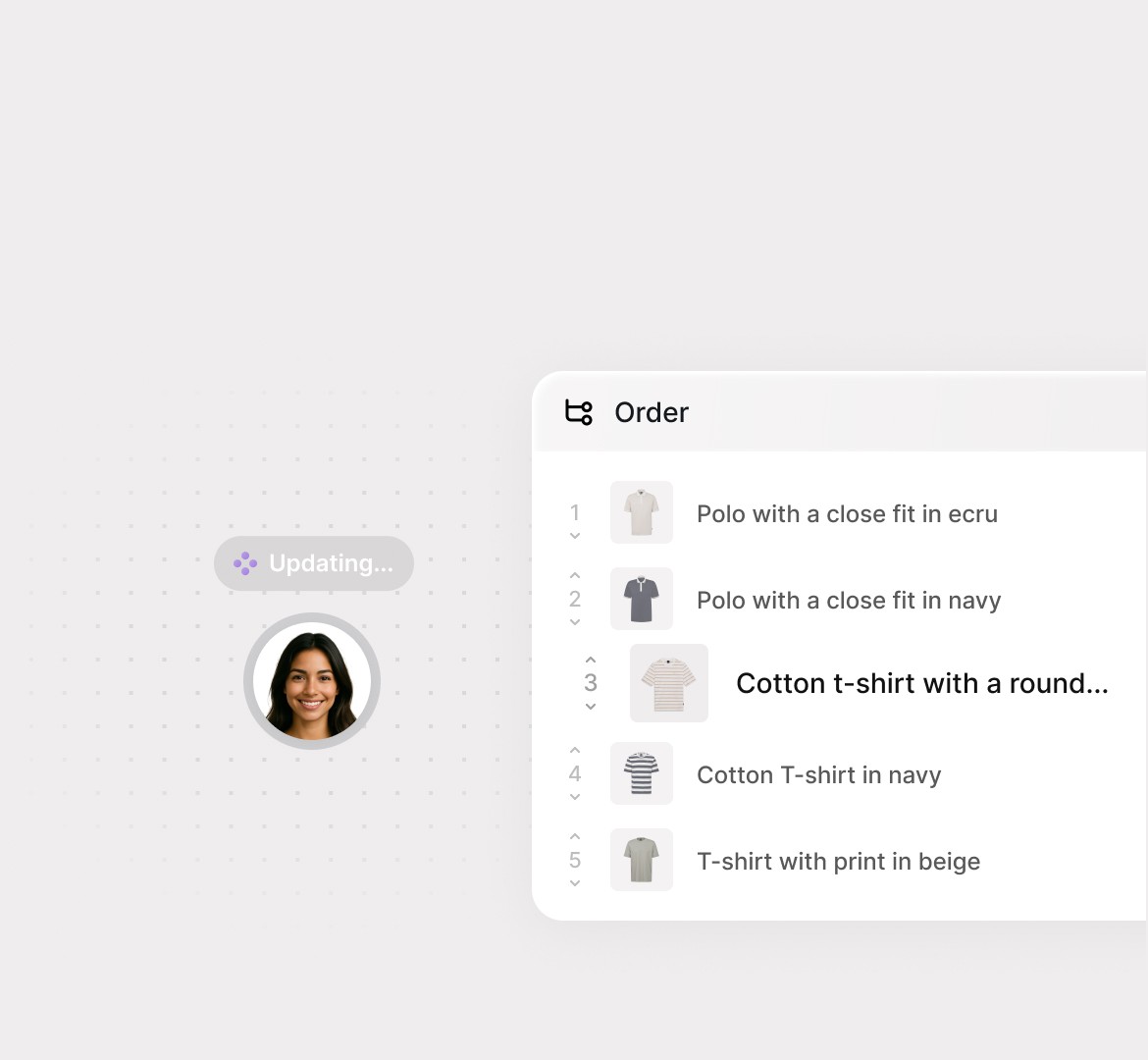Click the Updating status pill
The height and width of the screenshot is (1060, 1148).
point(314,563)
